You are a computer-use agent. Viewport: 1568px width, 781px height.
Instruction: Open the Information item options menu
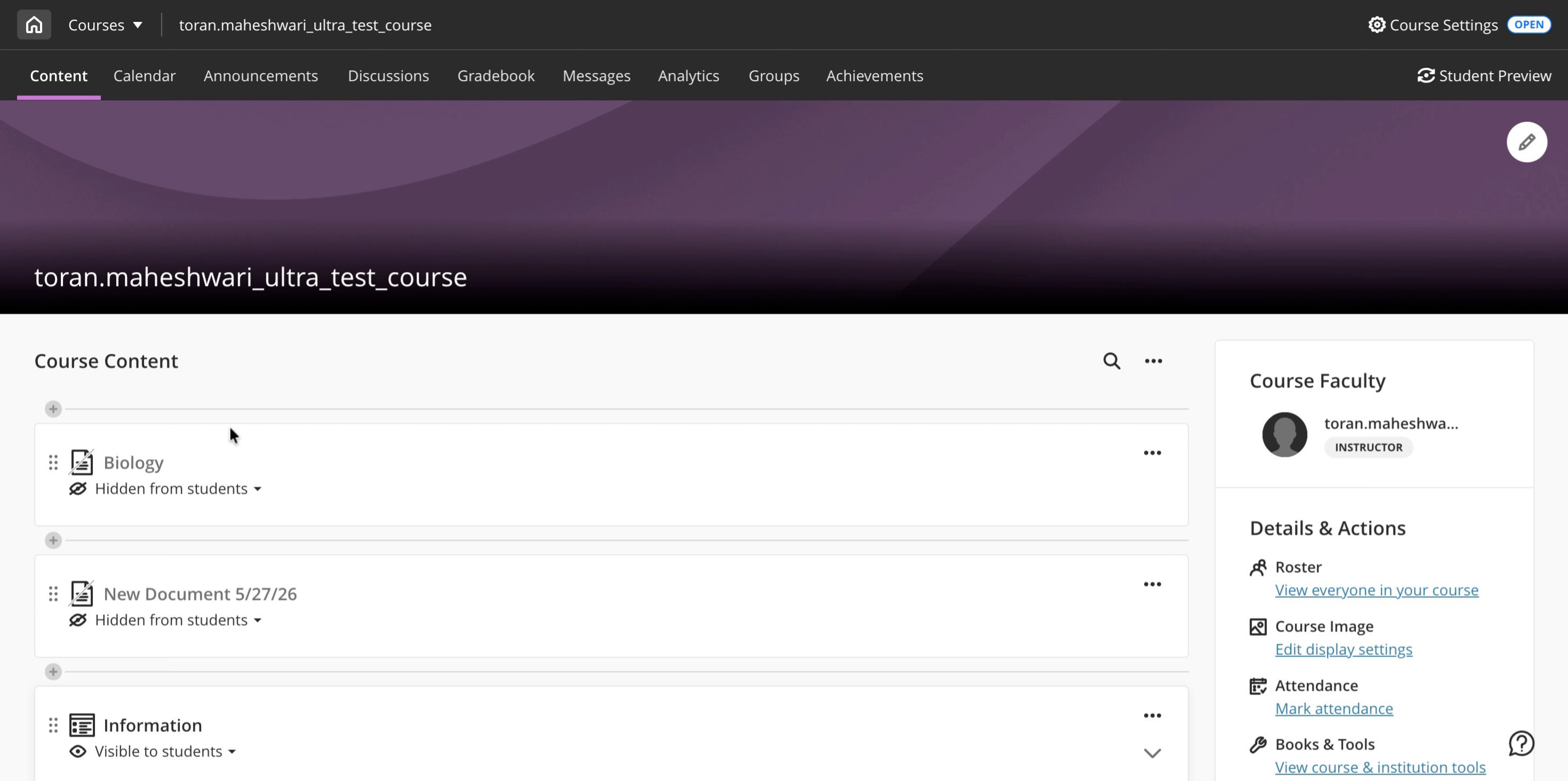(x=1151, y=716)
